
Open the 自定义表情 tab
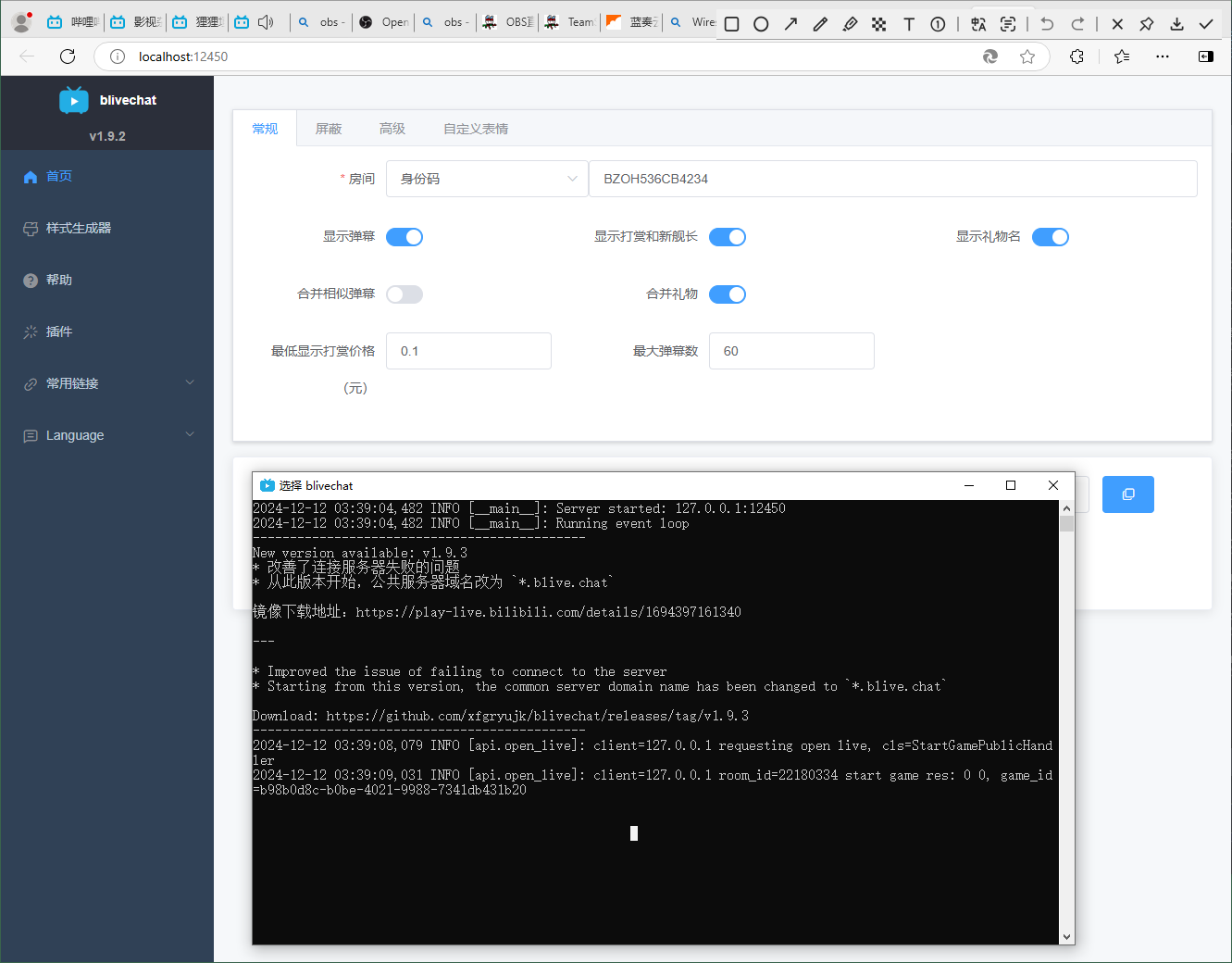tap(476, 129)
